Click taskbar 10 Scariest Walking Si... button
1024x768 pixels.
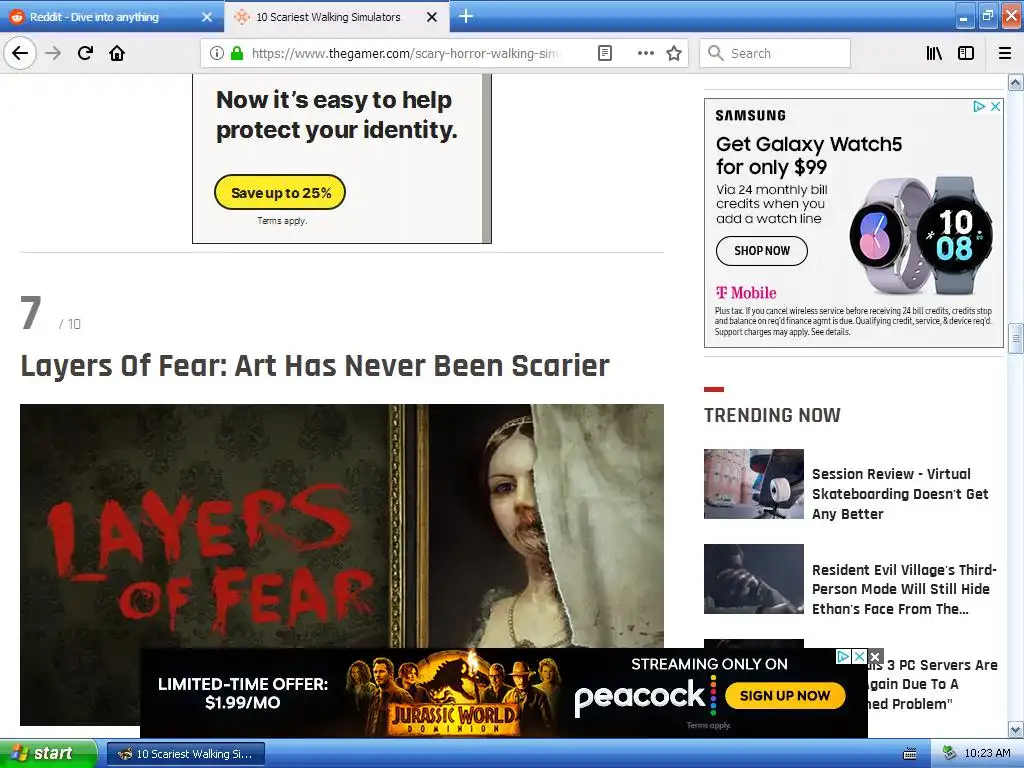[185, 754]
